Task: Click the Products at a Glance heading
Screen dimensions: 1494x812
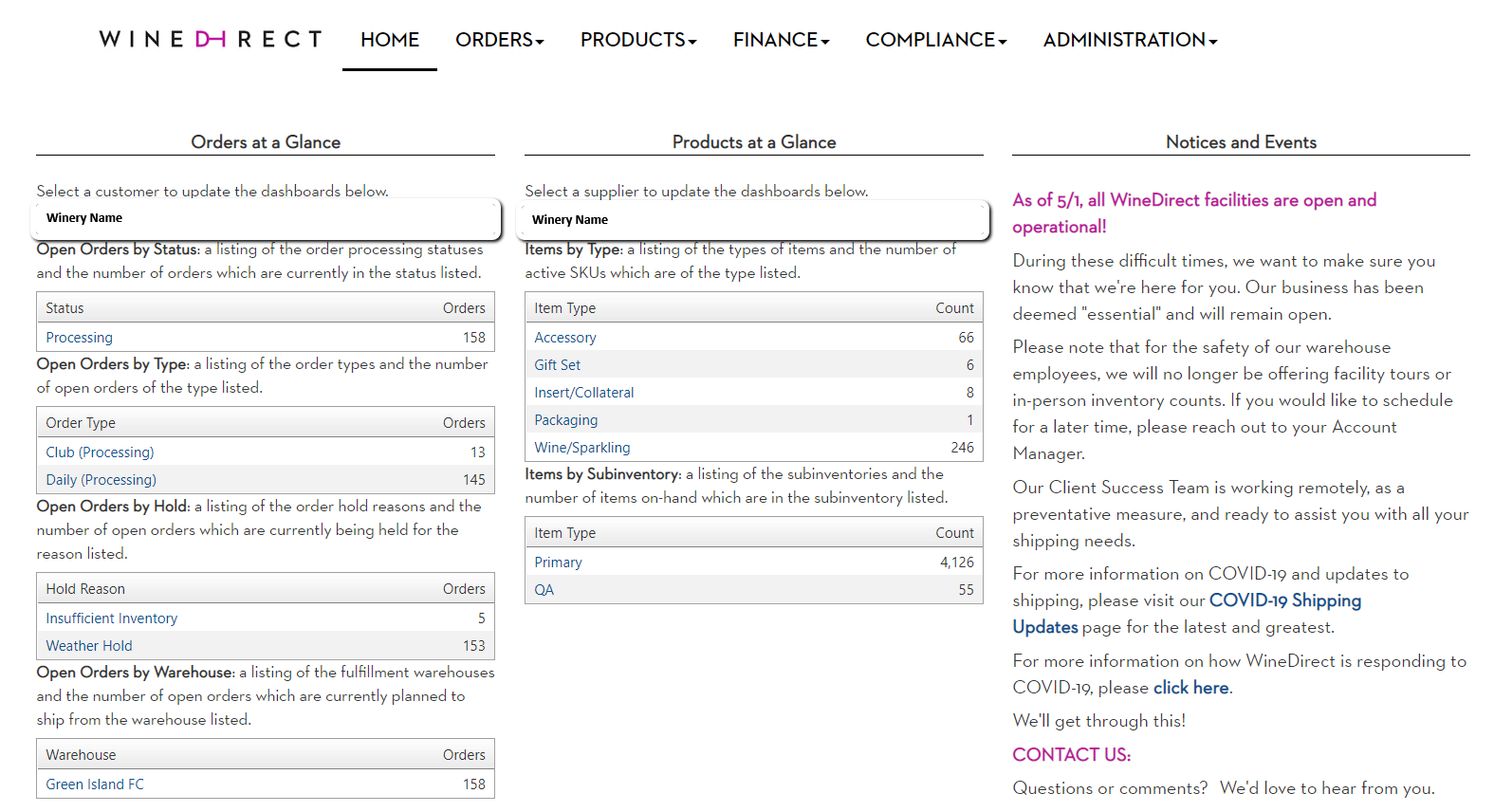Action: [754, 142]
